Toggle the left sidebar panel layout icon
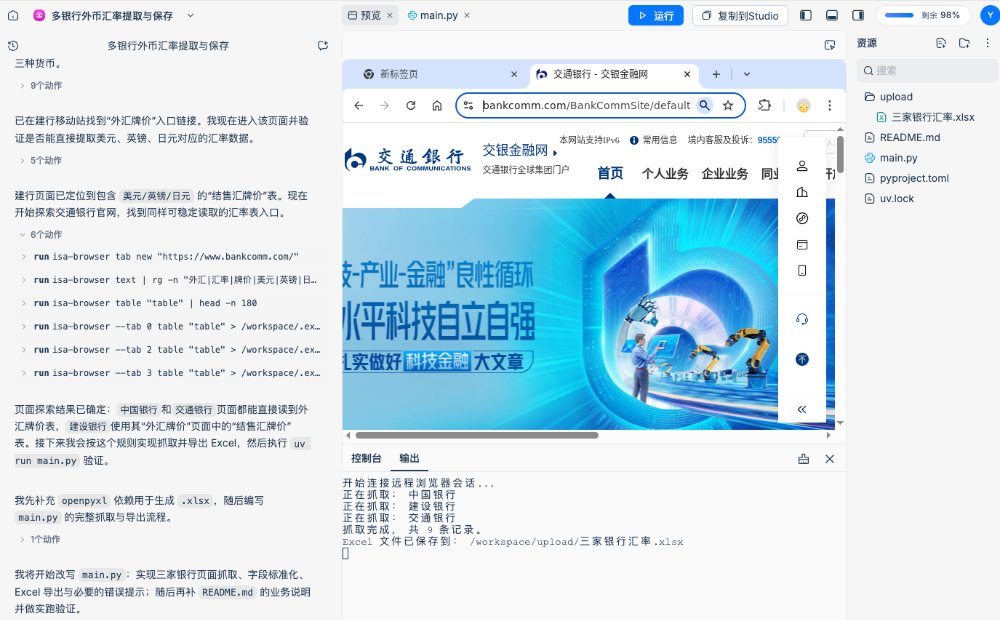 click(x=805, y=15)
